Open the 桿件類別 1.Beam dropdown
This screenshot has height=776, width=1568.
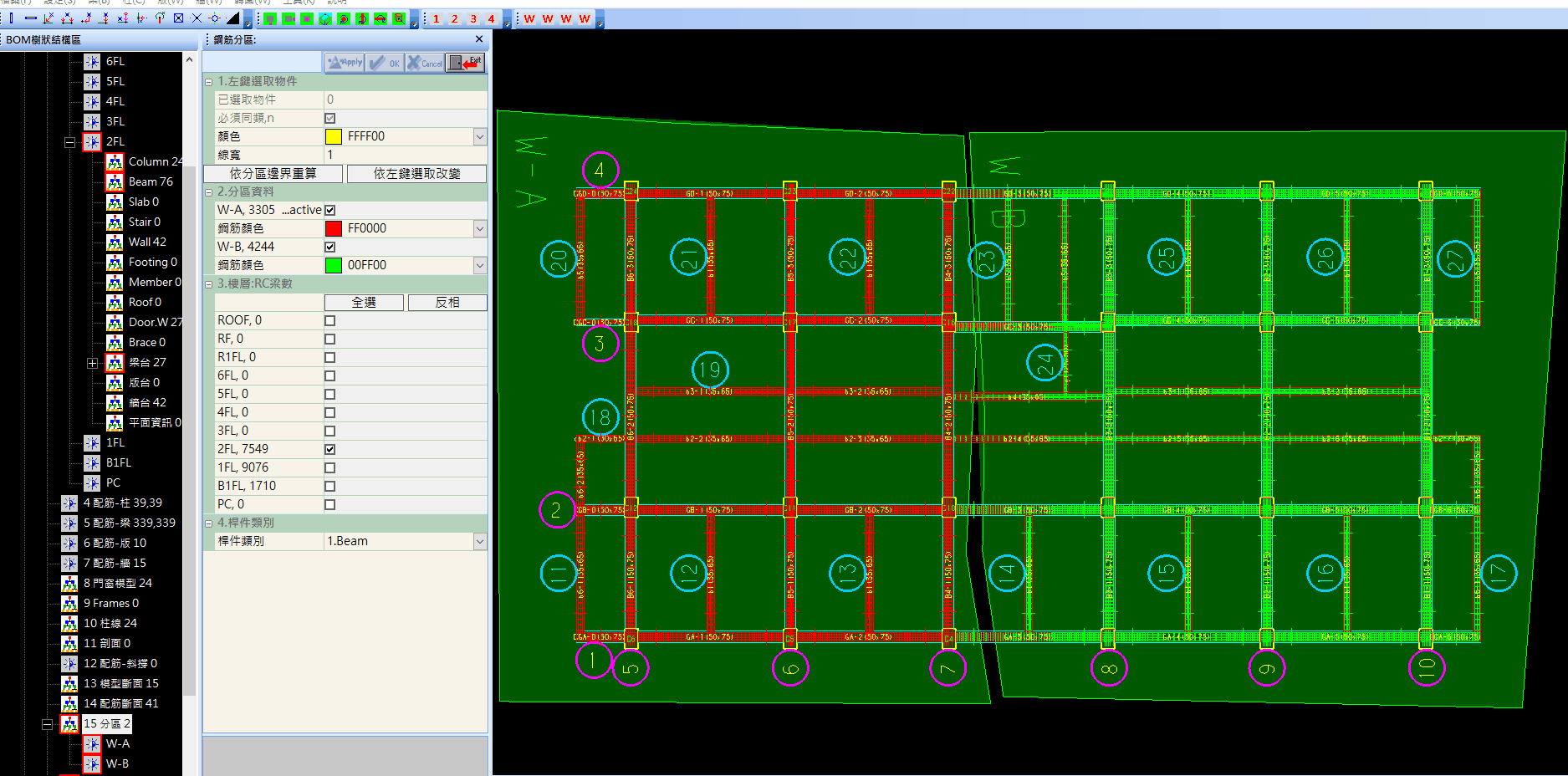pos(480,541)
